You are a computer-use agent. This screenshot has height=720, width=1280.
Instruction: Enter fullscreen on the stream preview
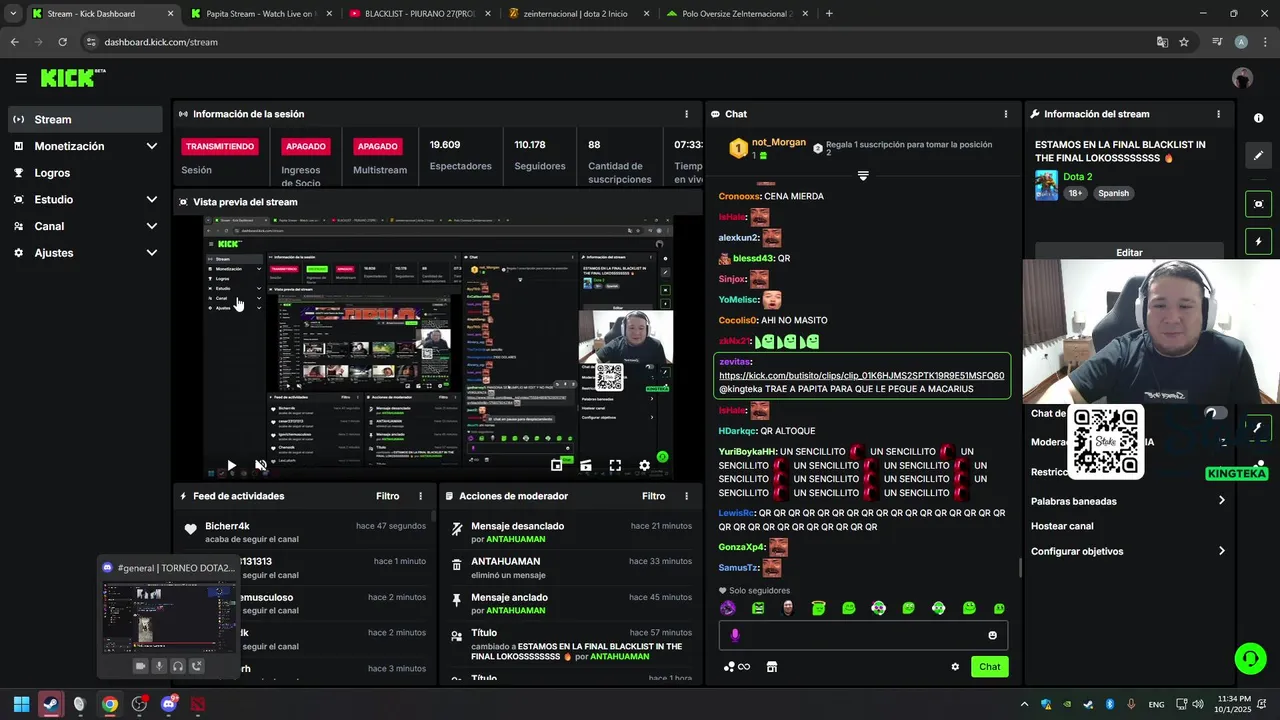[615, 465]
